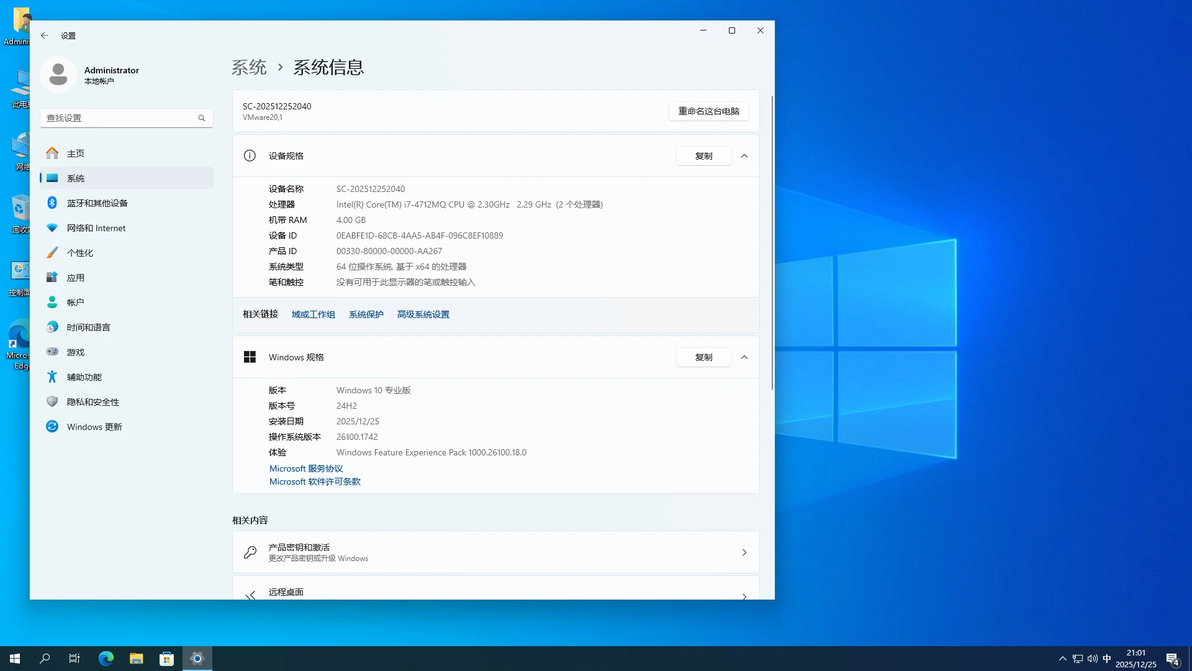Select 个性化 label in the sidebar
1192x671 pixels.
coord(80,252)
